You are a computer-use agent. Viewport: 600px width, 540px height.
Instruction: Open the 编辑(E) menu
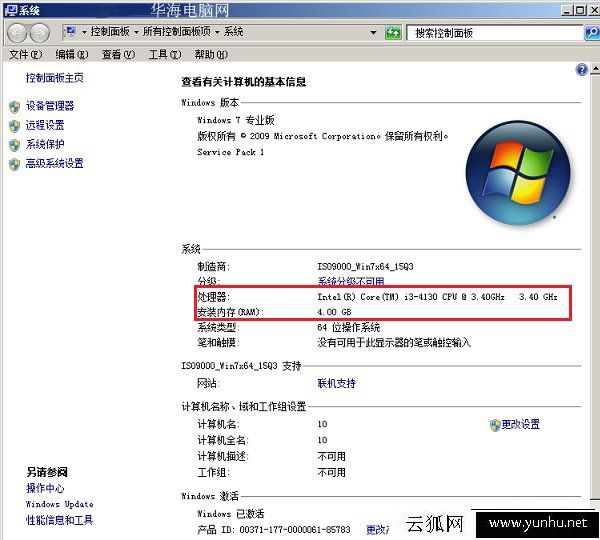[72, 55]
